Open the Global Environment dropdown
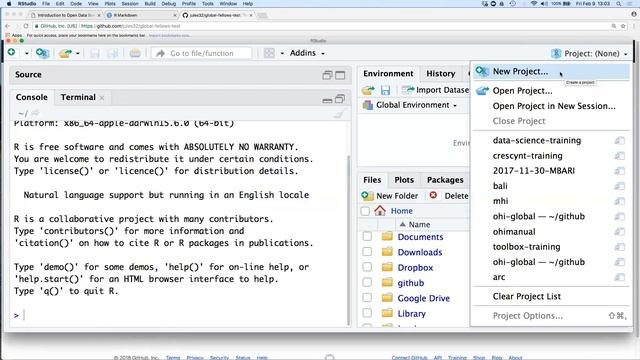This screenshot has width=640, height=360. (410, 105)
